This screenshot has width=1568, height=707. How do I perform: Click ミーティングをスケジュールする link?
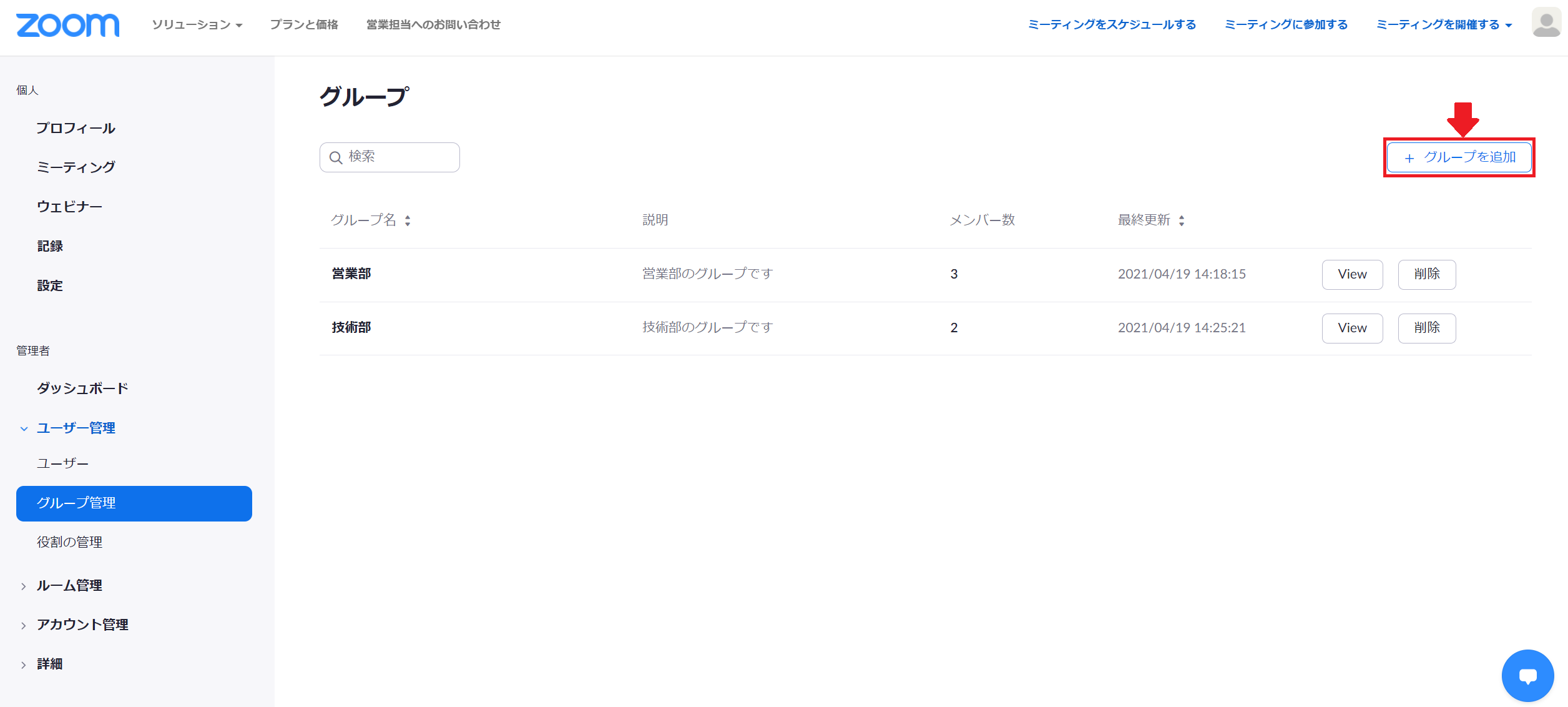pos(1112,24)
